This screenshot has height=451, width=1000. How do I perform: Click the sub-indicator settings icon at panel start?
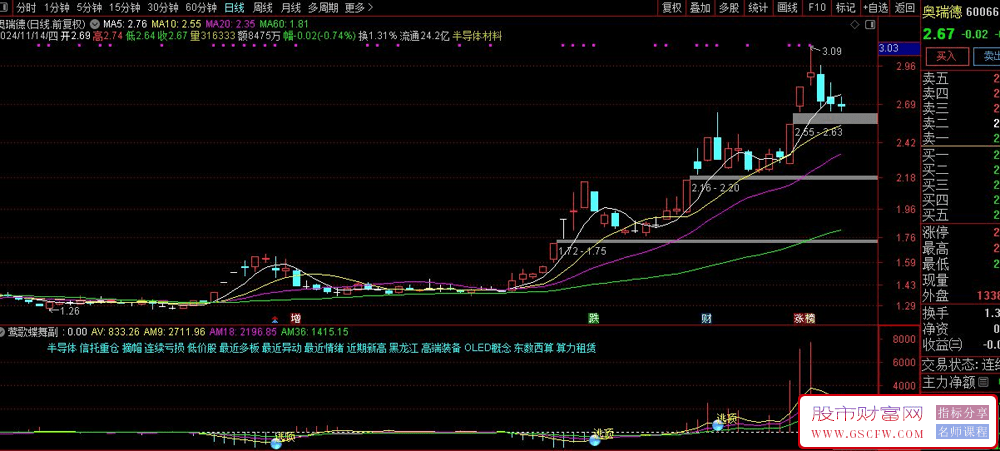point(3,332)
